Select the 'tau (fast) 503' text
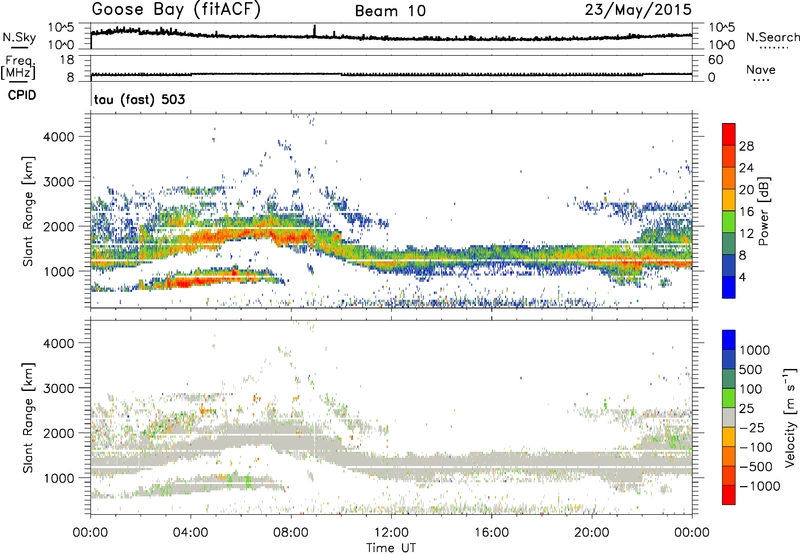Screen dimensions: 800x554 (x=139, y=99)
